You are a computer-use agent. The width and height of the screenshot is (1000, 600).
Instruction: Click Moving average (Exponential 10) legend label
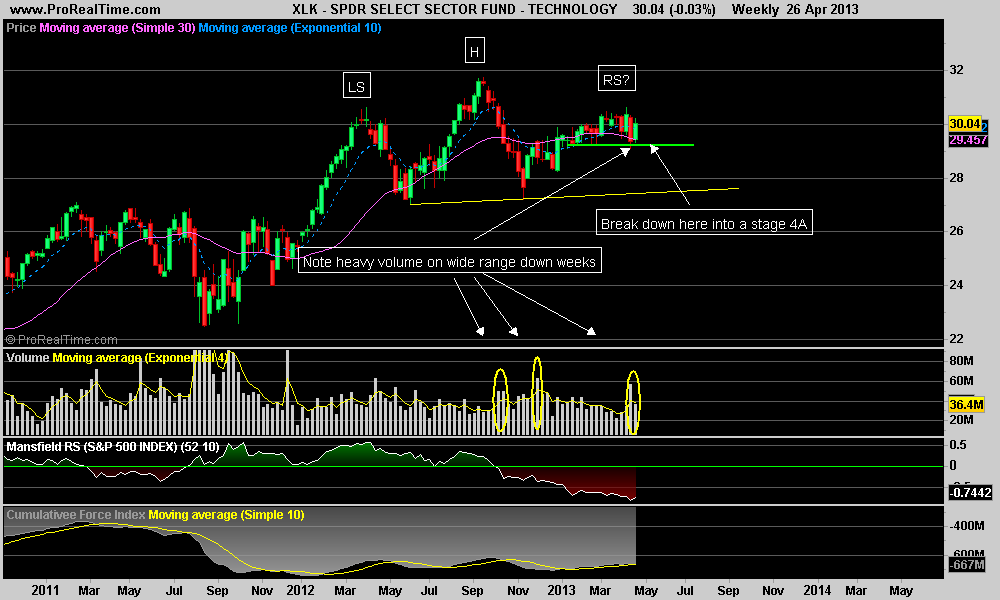[290, 28]
